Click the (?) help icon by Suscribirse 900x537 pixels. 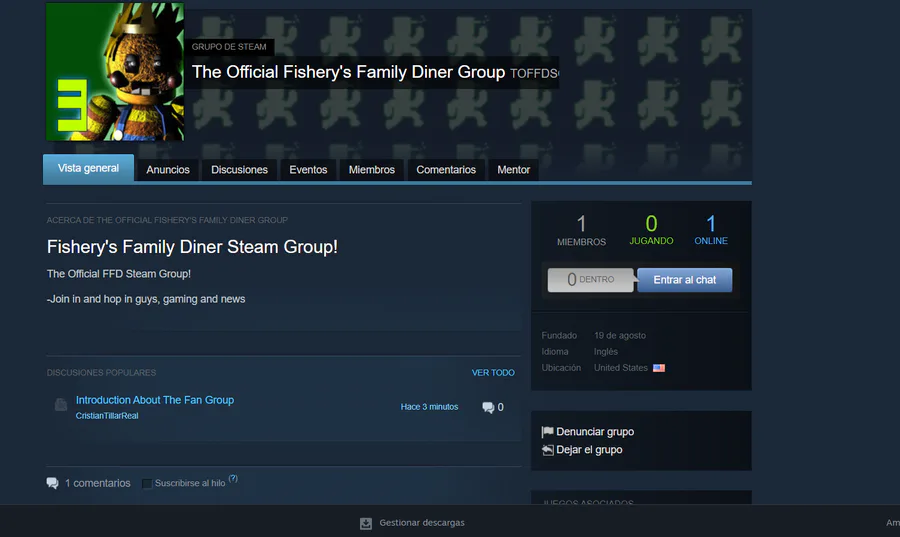pyautogui.click(x=233, y=478)
